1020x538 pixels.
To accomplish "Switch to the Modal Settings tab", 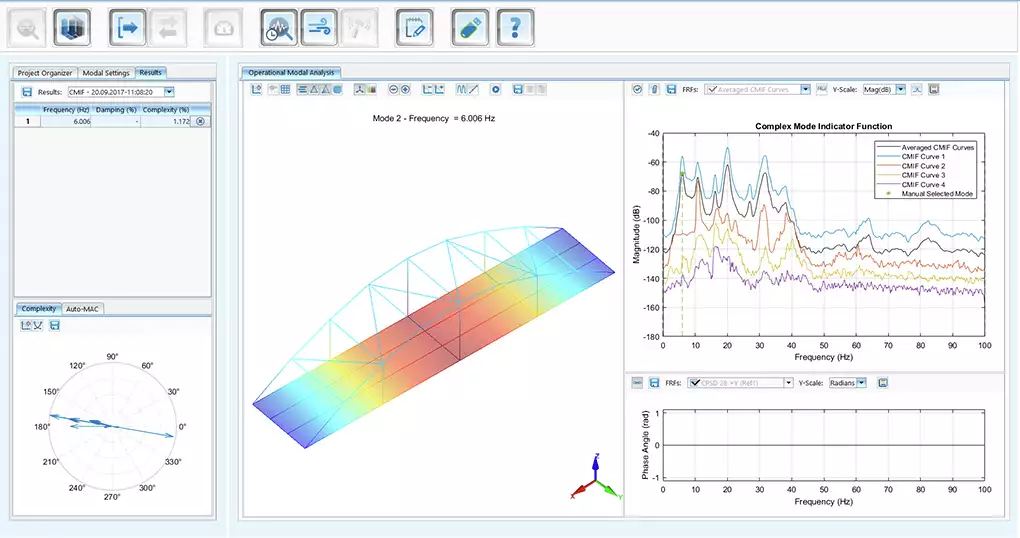I will [x=105, y=73].
